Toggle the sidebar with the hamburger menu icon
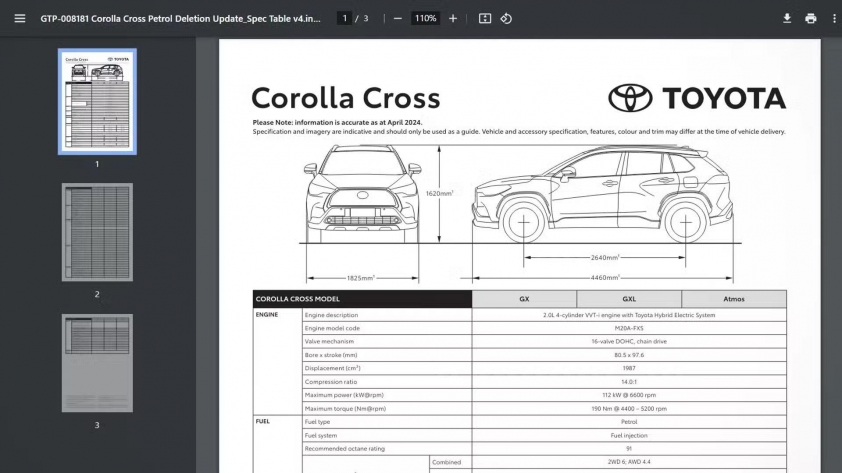The width and height of the screenshot is (842, 473). tap(20, 18)
